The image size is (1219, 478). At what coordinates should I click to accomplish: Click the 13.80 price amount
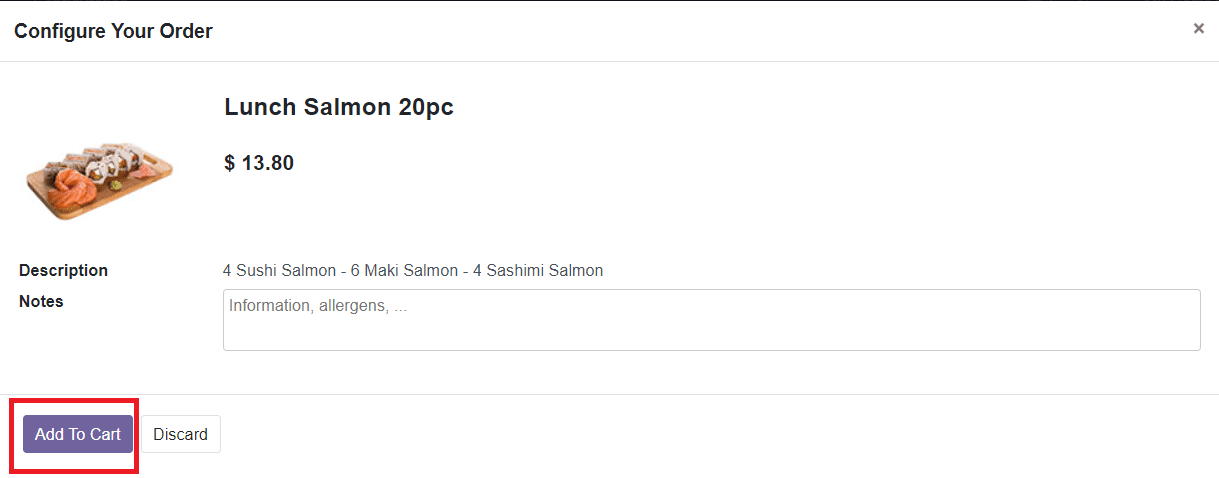267,163
